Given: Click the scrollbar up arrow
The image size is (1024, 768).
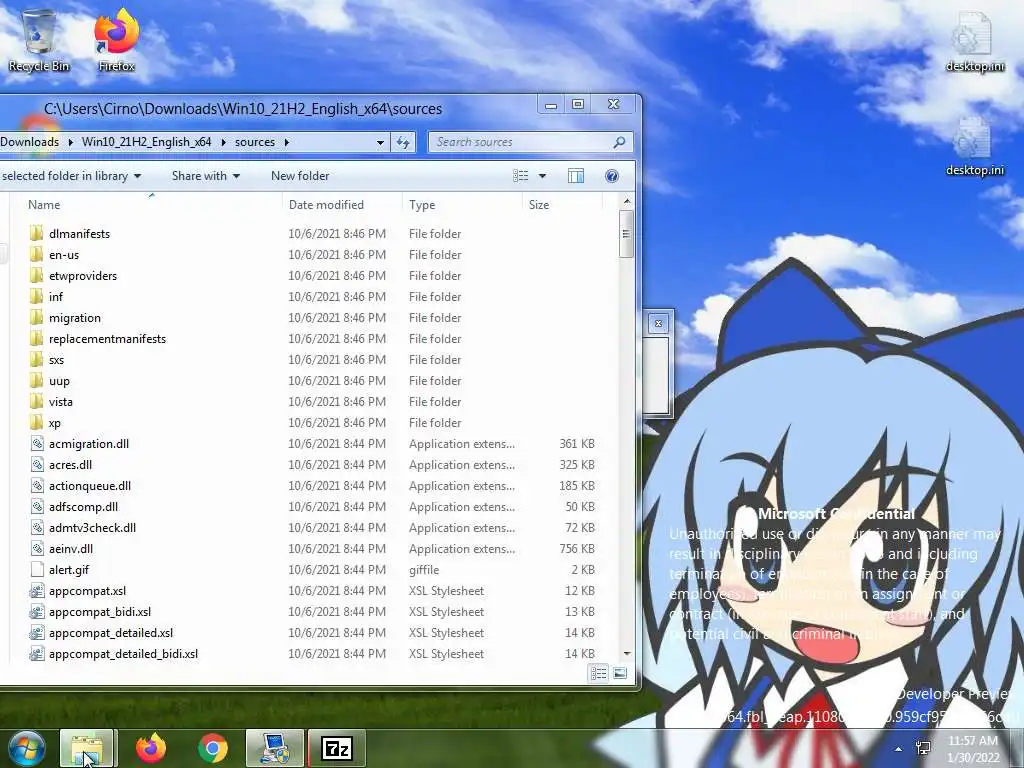Looking at the screenshot, I should 626,202.
